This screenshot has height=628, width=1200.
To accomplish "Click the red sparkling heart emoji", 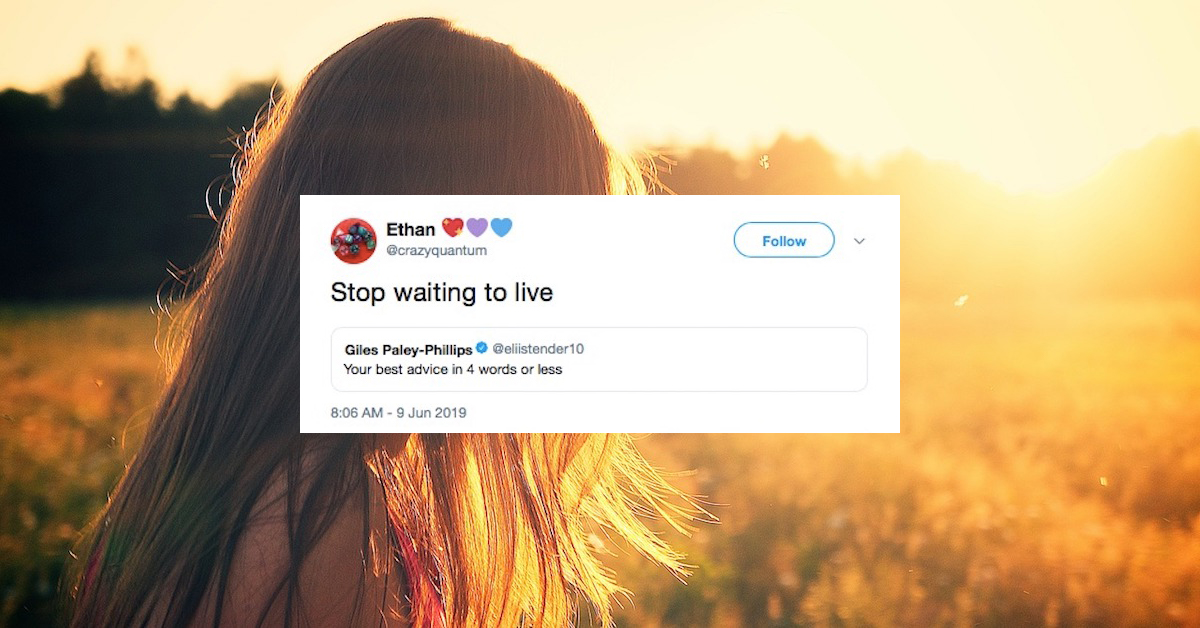I will point(453,228).
